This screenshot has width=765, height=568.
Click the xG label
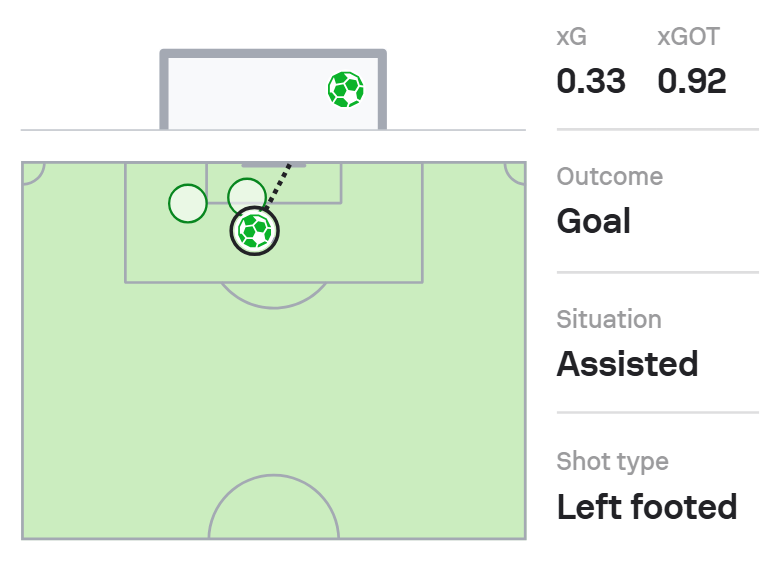point(572,38)
